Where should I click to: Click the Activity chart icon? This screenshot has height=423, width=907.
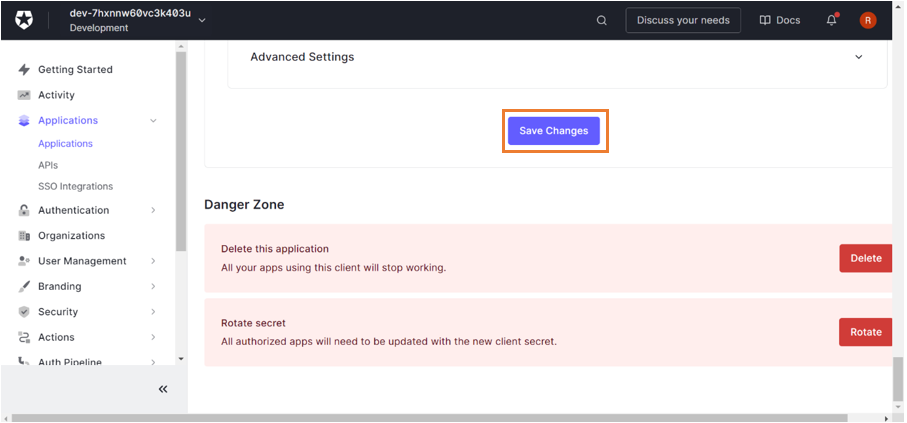pos(24,95)
